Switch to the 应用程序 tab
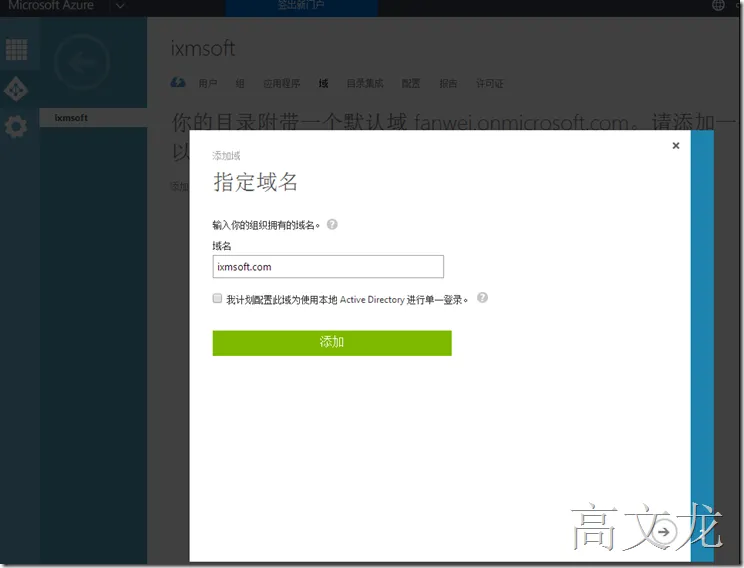 282,84
